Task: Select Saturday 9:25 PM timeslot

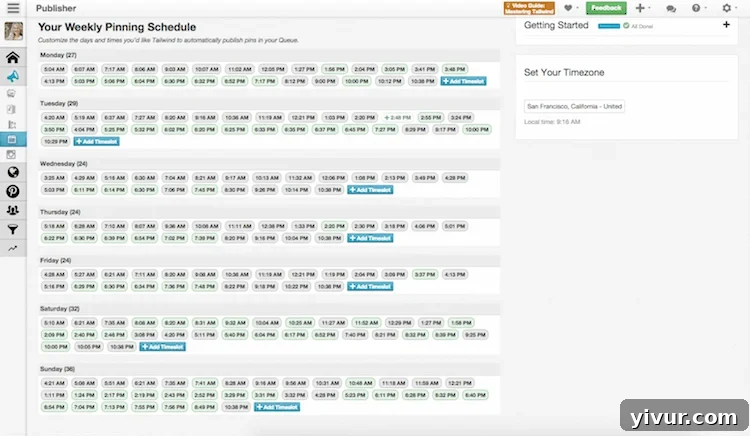Action: (475, 335)
